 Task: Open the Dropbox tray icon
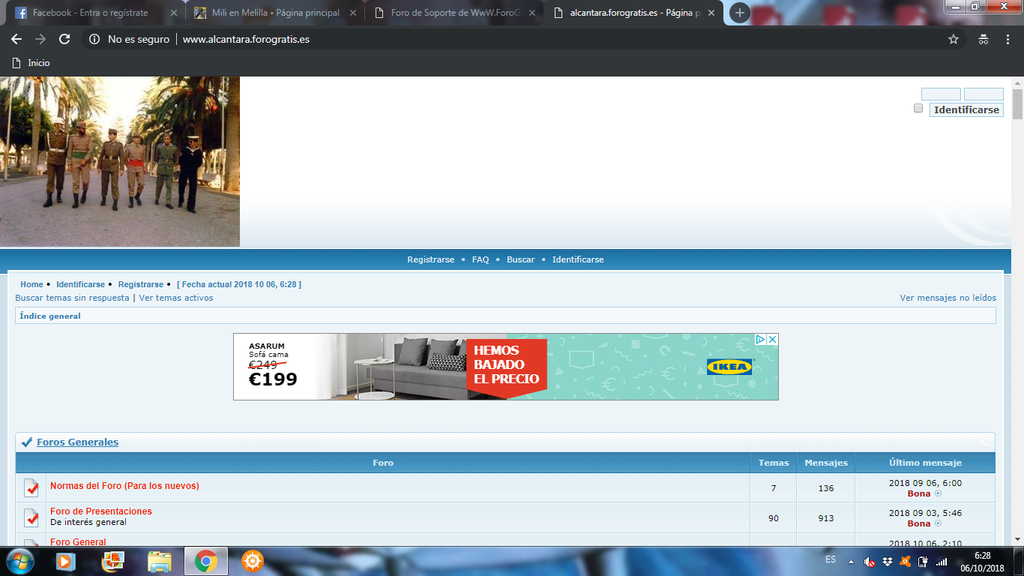(x=887, y=562)
